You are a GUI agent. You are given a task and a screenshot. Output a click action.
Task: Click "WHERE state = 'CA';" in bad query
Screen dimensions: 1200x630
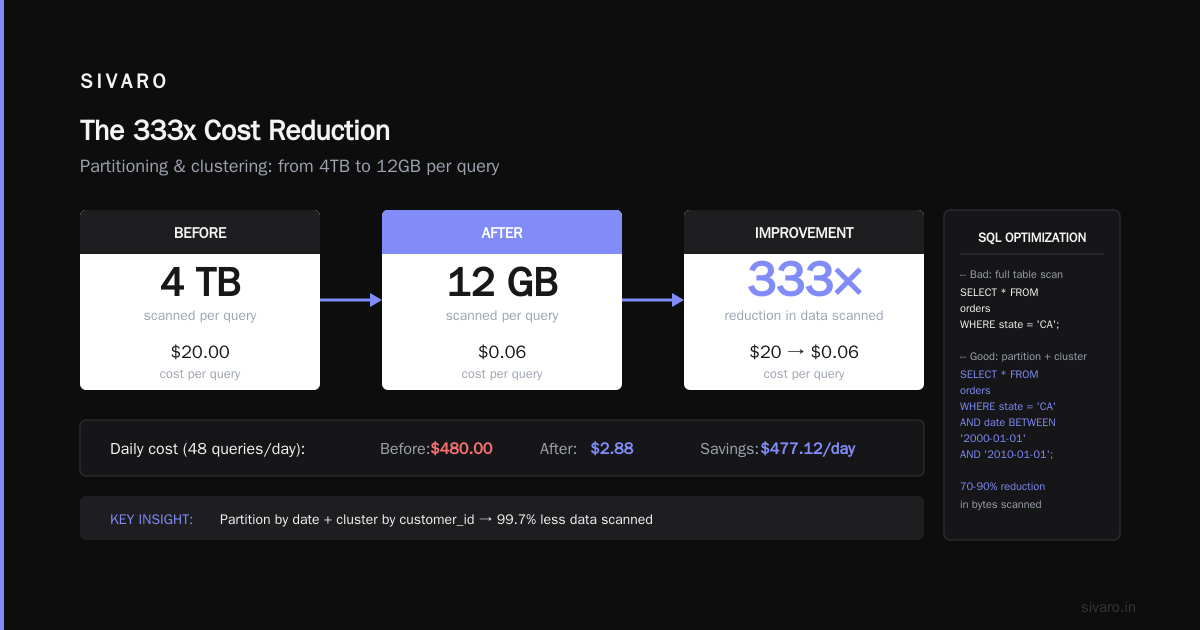click(x=1009, y=324)
